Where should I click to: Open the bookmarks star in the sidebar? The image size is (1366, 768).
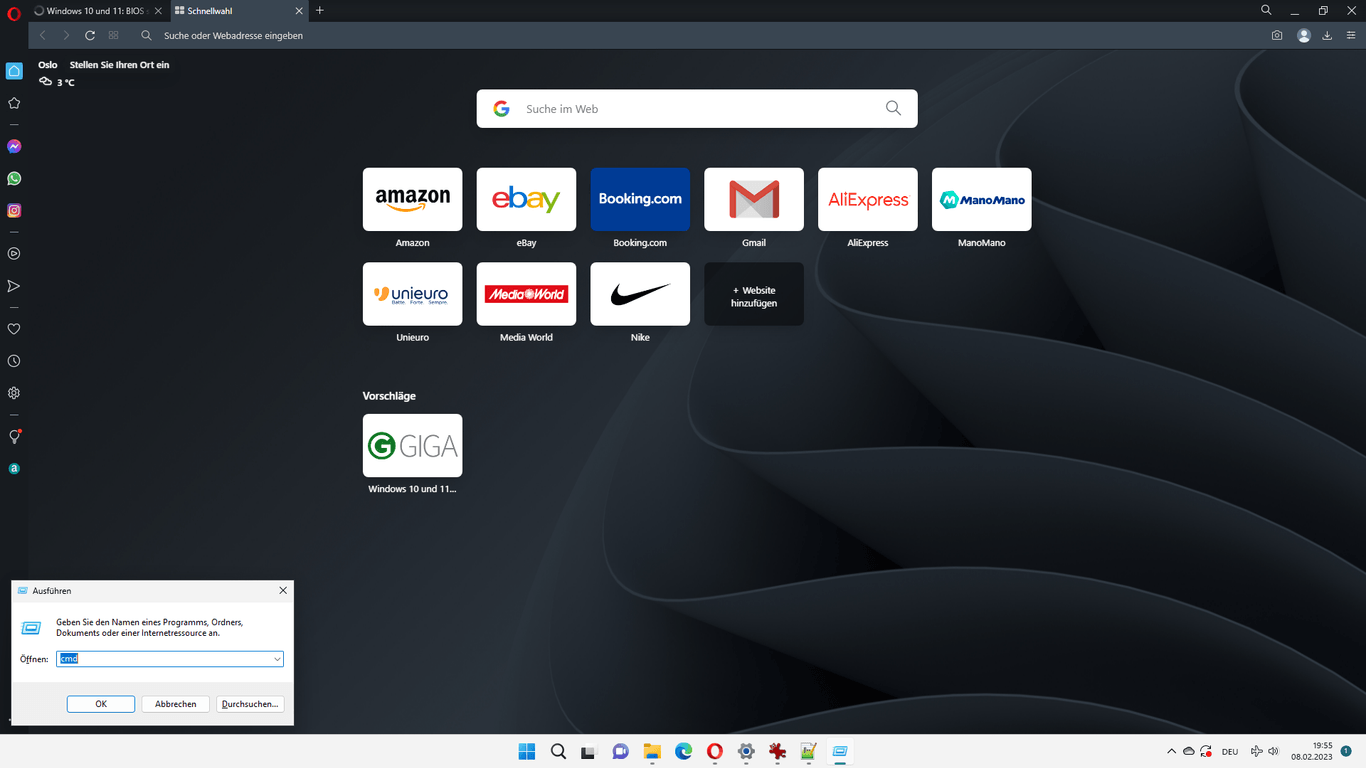[x=14, y=103]
